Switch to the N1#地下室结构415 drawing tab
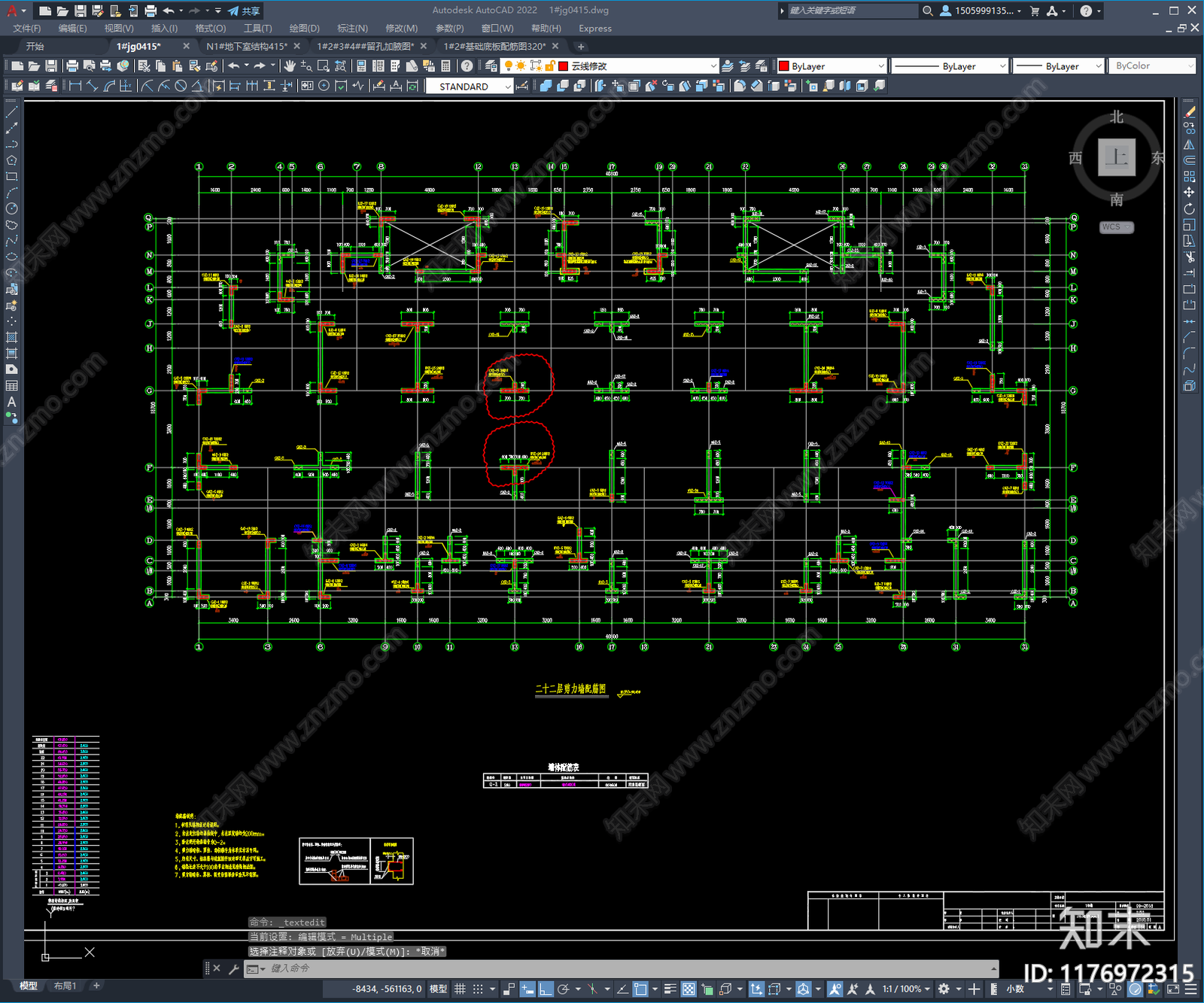This screenshot has height=1003, width=1204. [247, 47]
